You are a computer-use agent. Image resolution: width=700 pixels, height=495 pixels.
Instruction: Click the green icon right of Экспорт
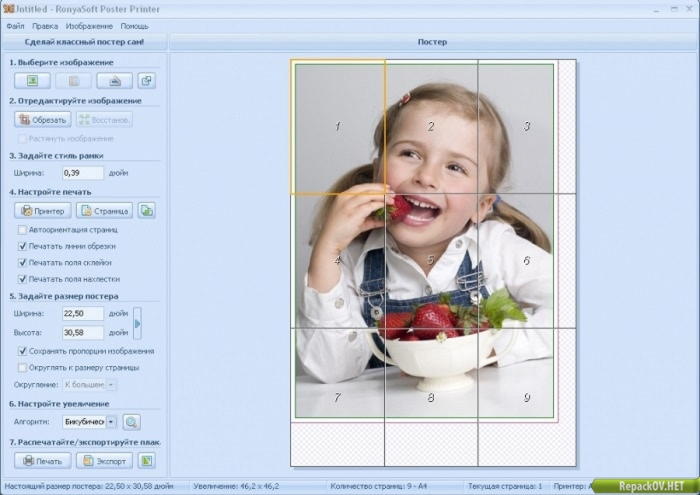point(146,460)
